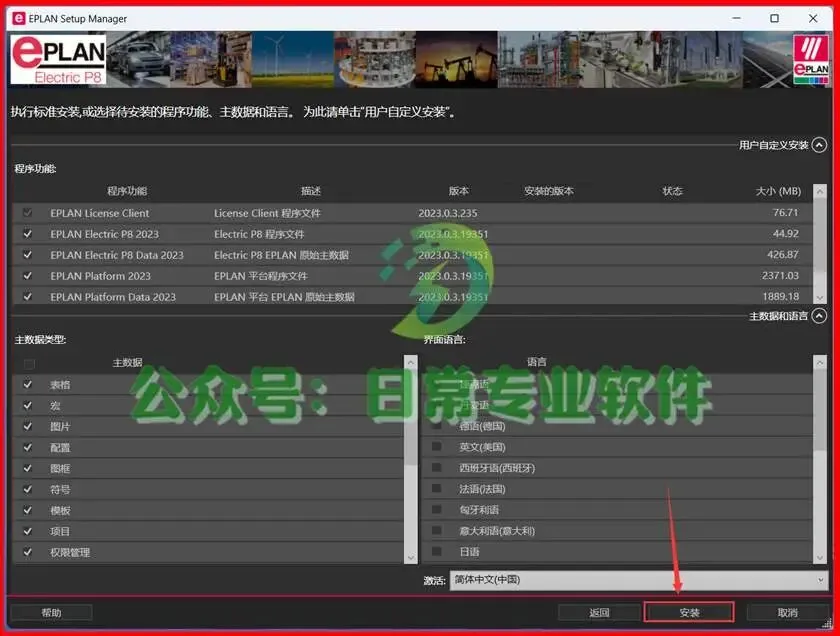This screenshot has width=840, height=636.
Task: Open the 激活 language dropdown
Action: point(639,580)
